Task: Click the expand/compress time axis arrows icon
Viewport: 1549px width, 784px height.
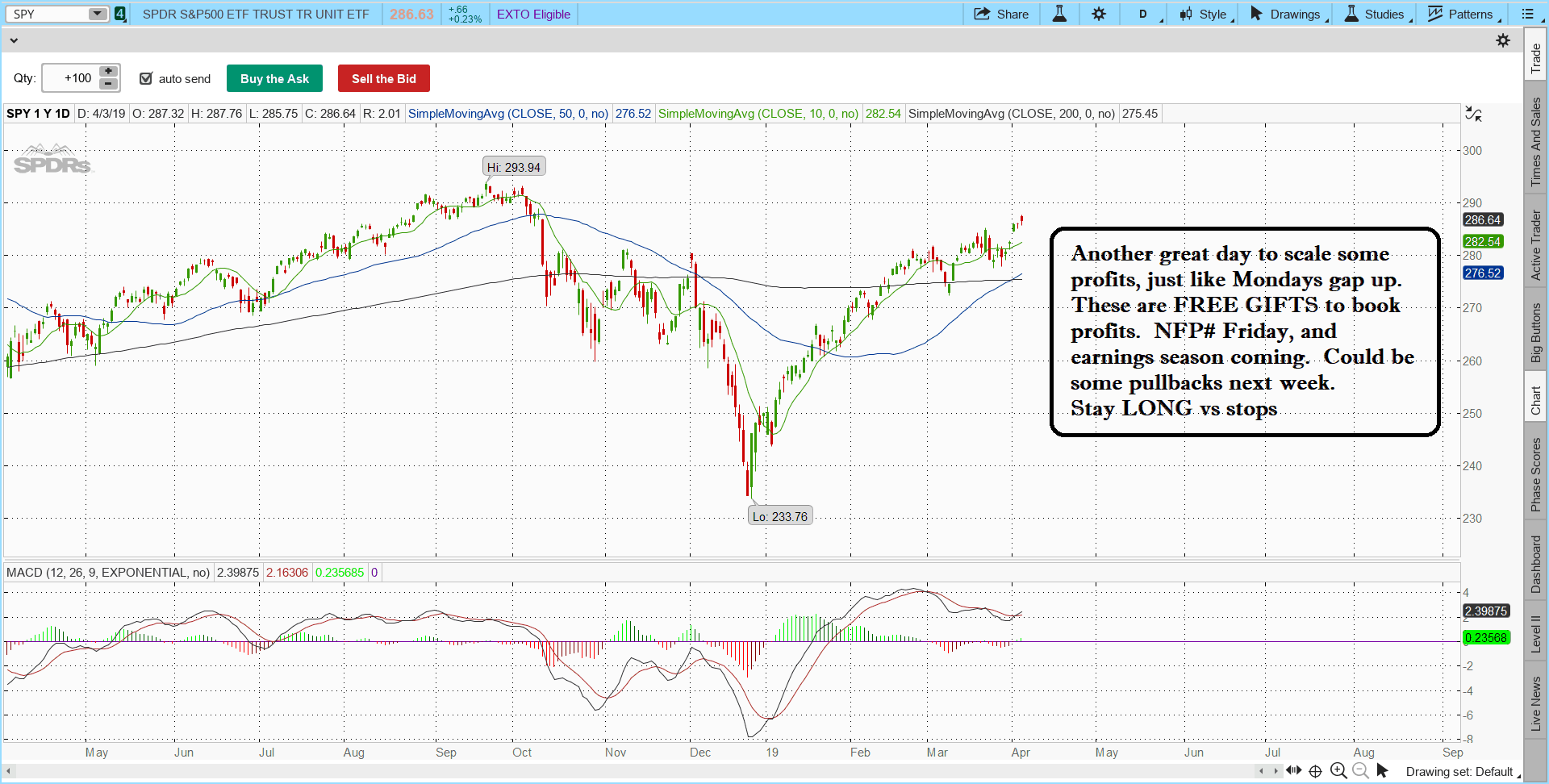Action: 1293,770
